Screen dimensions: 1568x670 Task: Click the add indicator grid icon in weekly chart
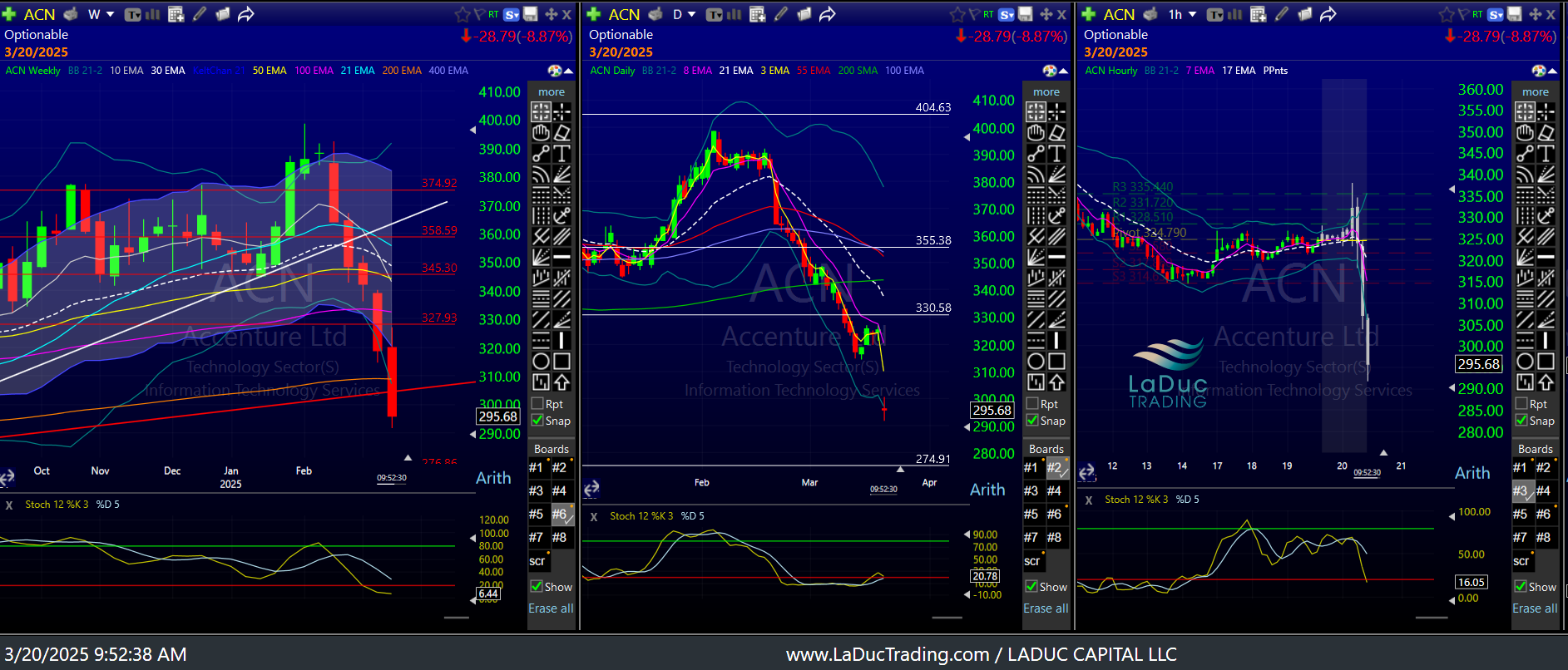click(176, 14)
